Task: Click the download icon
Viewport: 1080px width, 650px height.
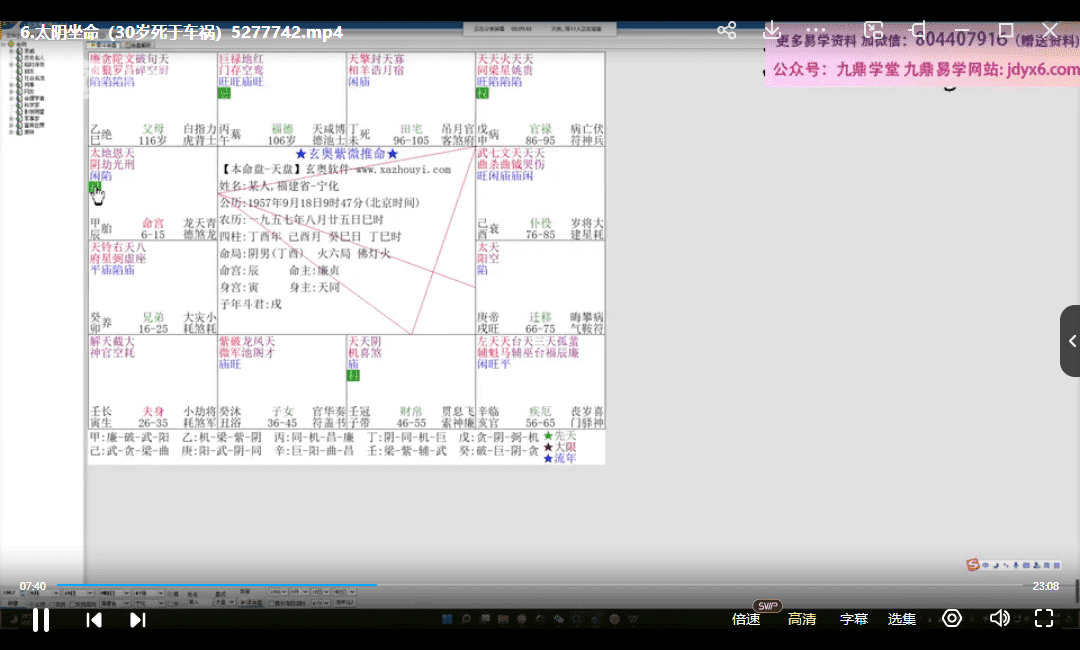Action: pyautogui.click(x=772, y=31)
